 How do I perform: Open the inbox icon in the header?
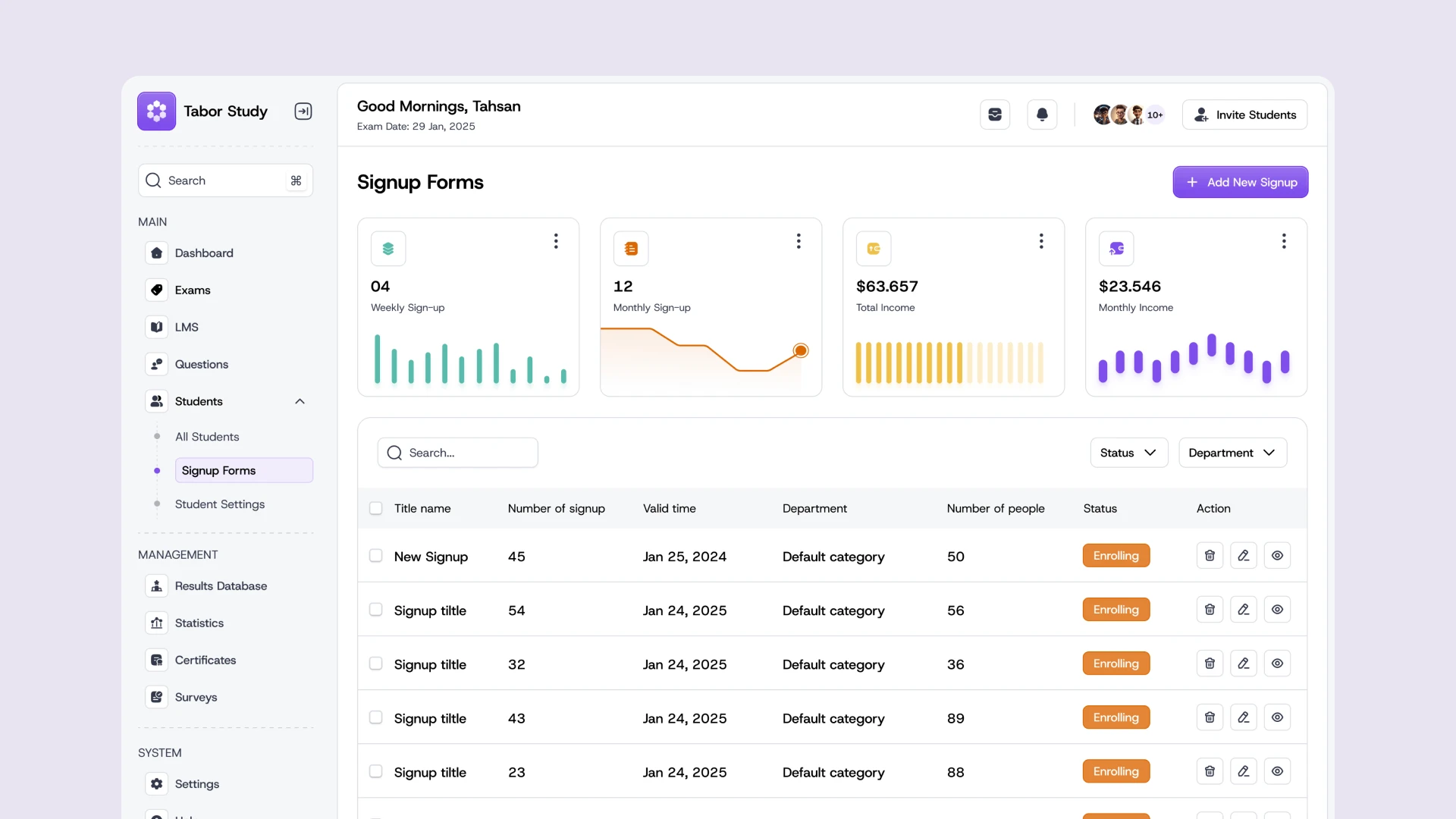[x=995, y=115]
